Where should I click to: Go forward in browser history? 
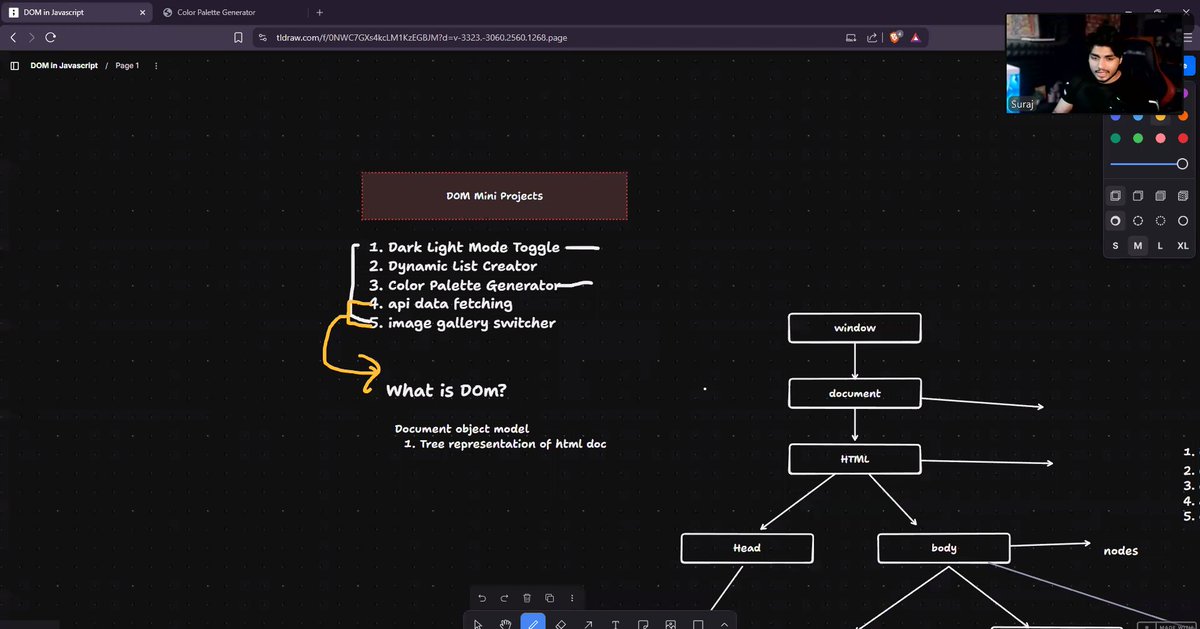(32, 37)
